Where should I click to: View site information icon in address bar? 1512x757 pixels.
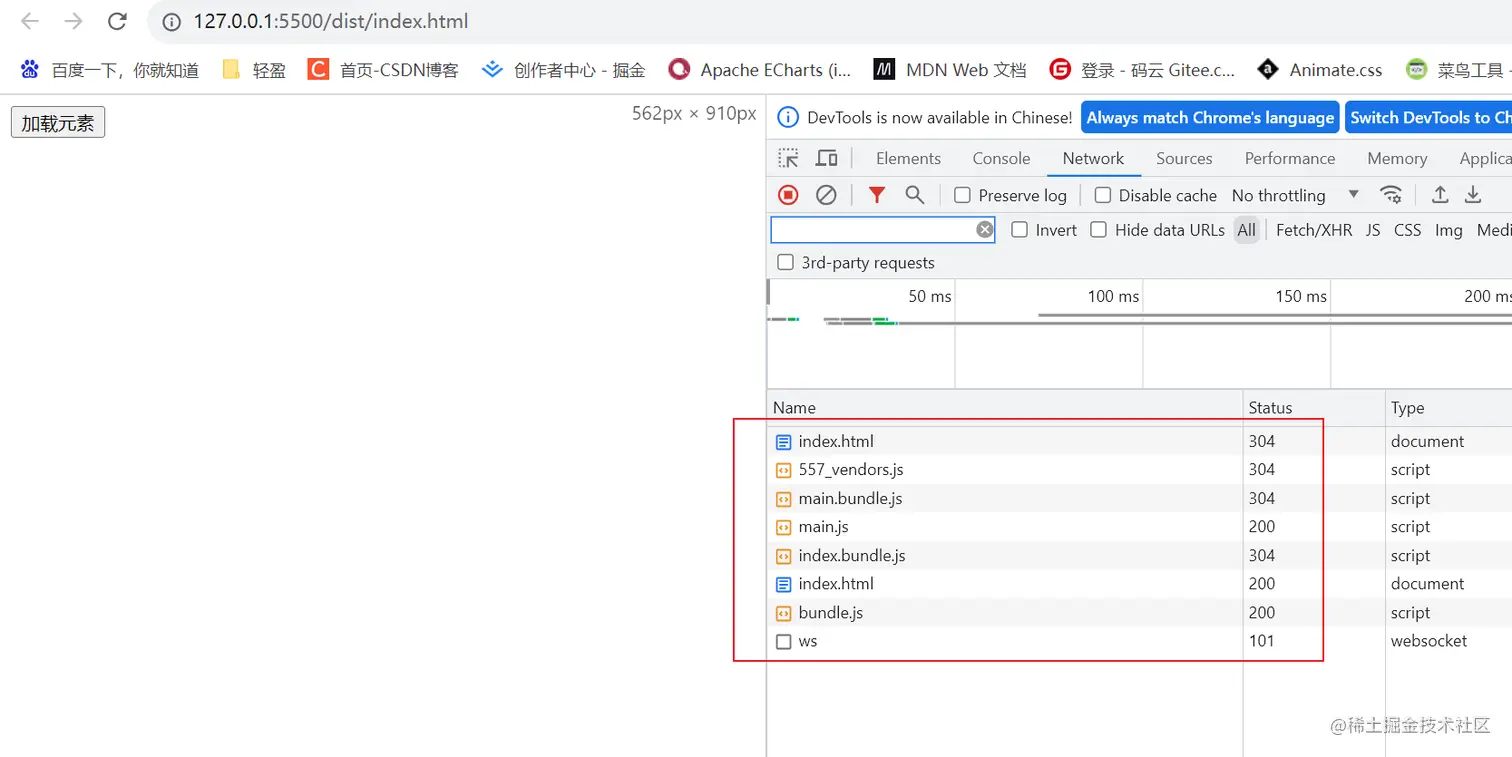click(171, 21)
